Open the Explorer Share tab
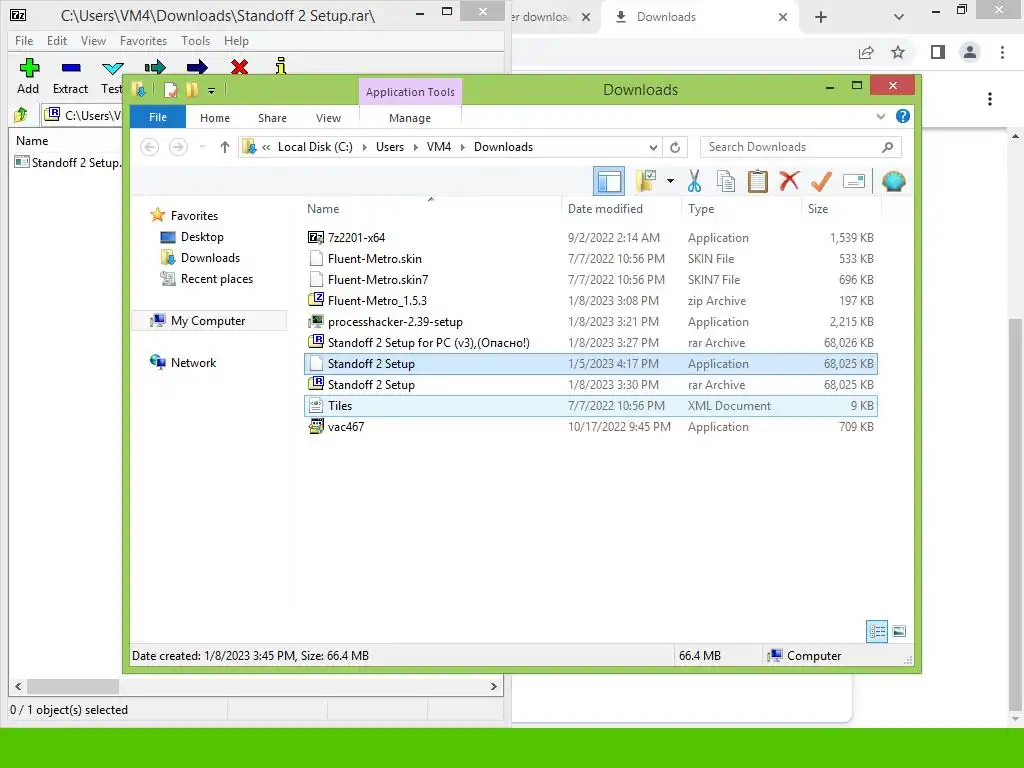Screen dimensions: 1024x768 (x=272, y=118)
